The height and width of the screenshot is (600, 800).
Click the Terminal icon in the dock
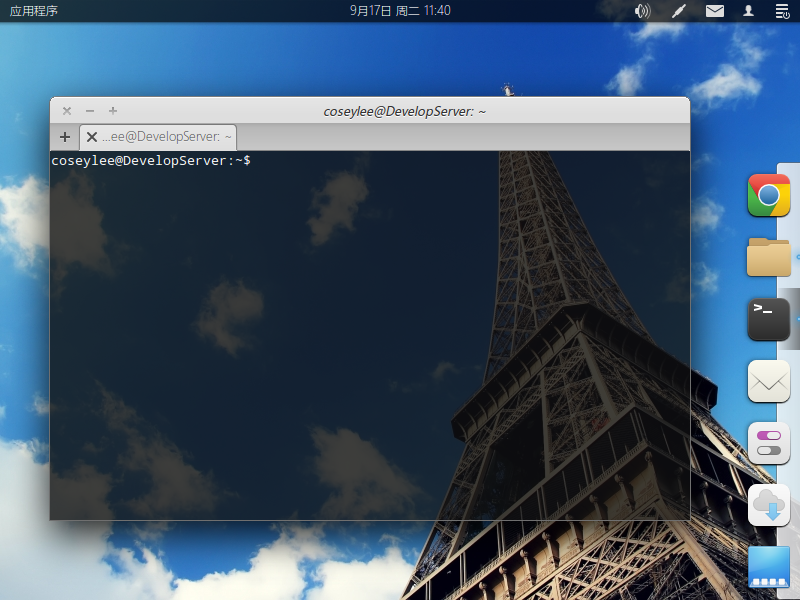coord(768,320)
